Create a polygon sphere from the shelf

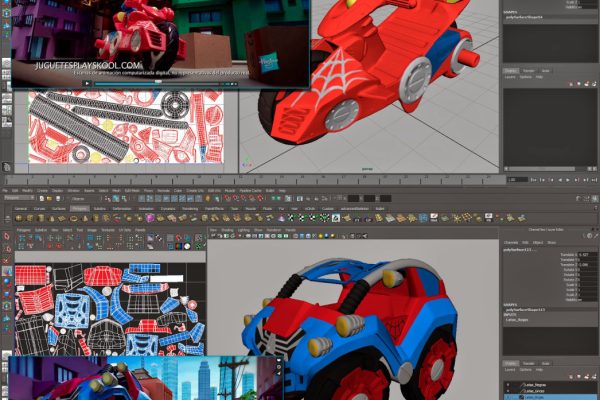point(19,218)
